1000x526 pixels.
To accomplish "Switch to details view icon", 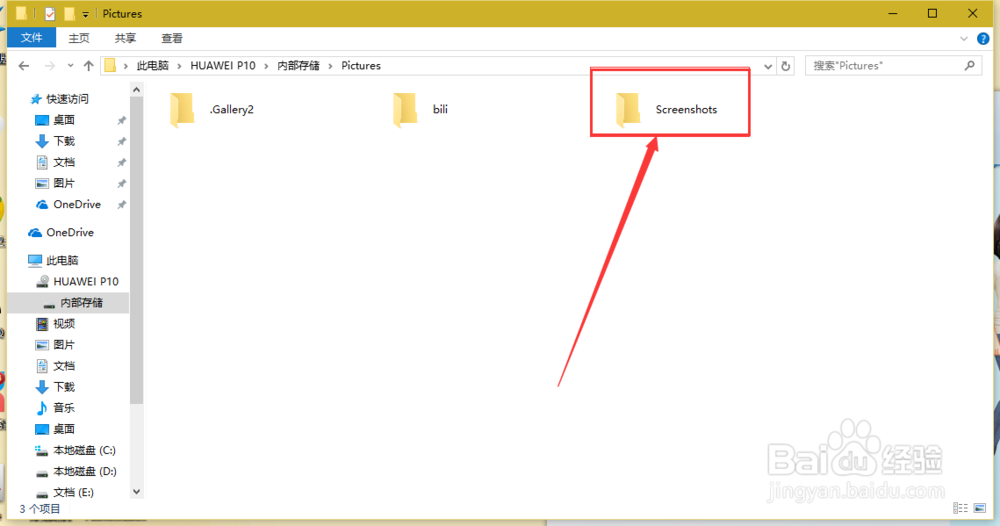I will pos(960,508).
